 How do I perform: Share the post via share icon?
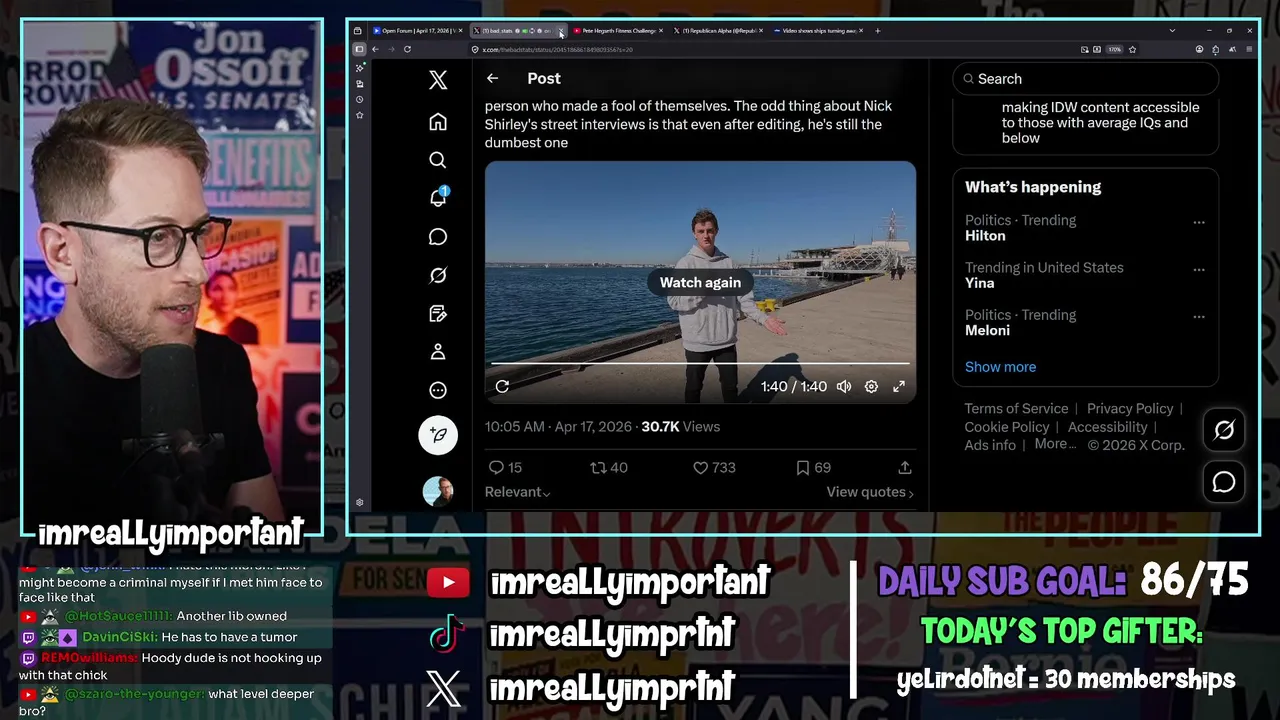point(905,467)
